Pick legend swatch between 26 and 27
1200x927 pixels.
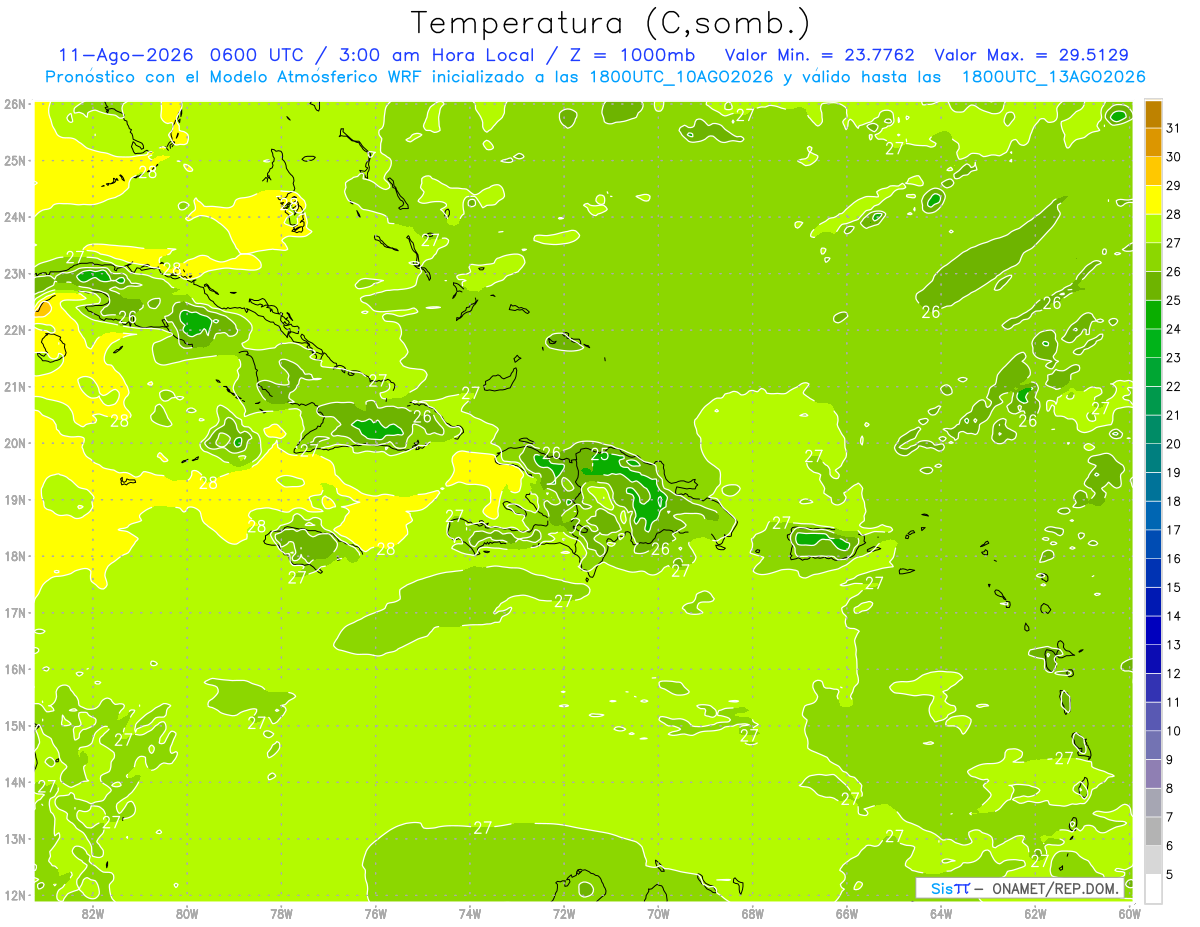click(x=1153, y=257)
